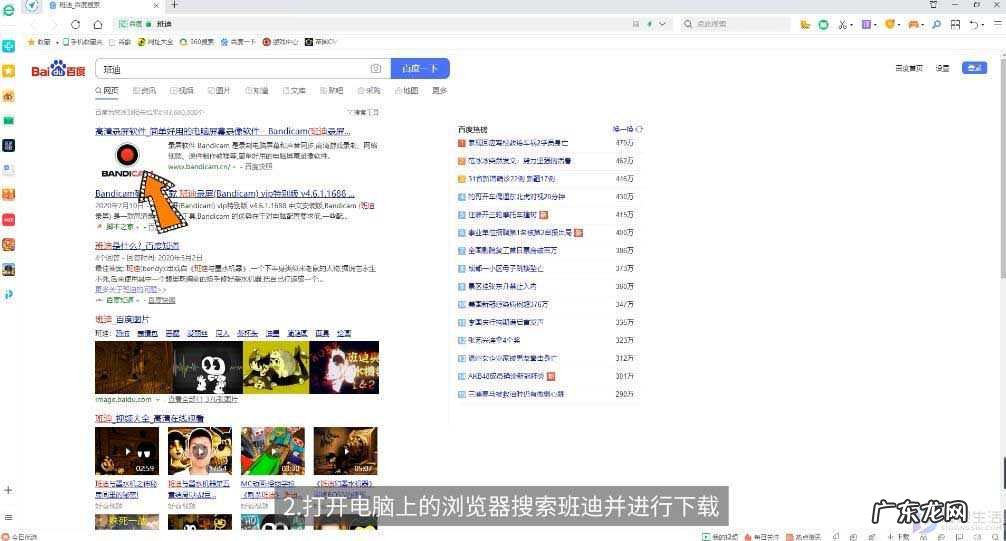Click the window grid layout icon
This screenshot has height=541, width=1006.
tap(955, 24)
